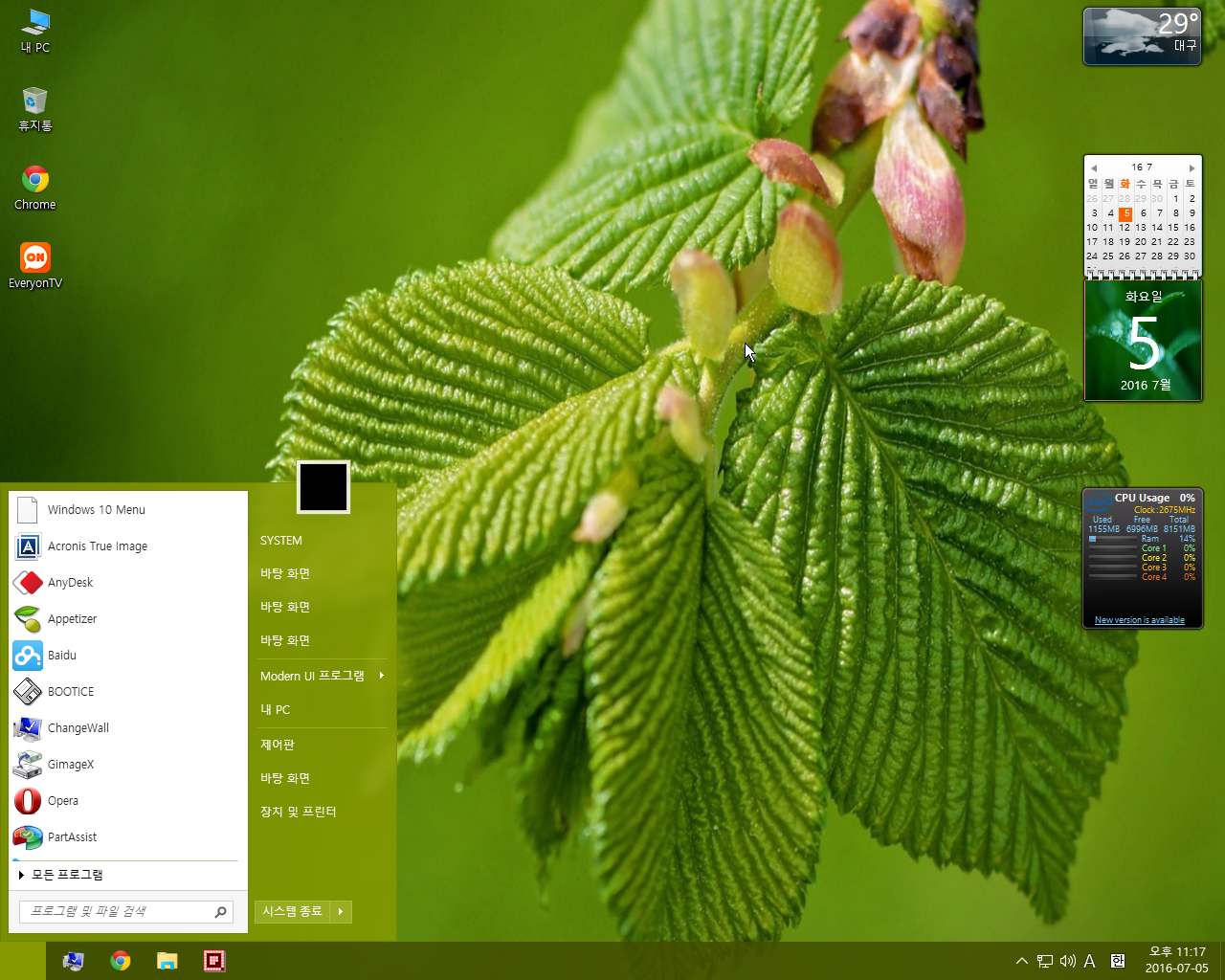1225x980 pixels.
Task: Open the volume speaker icon in the tray
Action: coord(1068,961)
